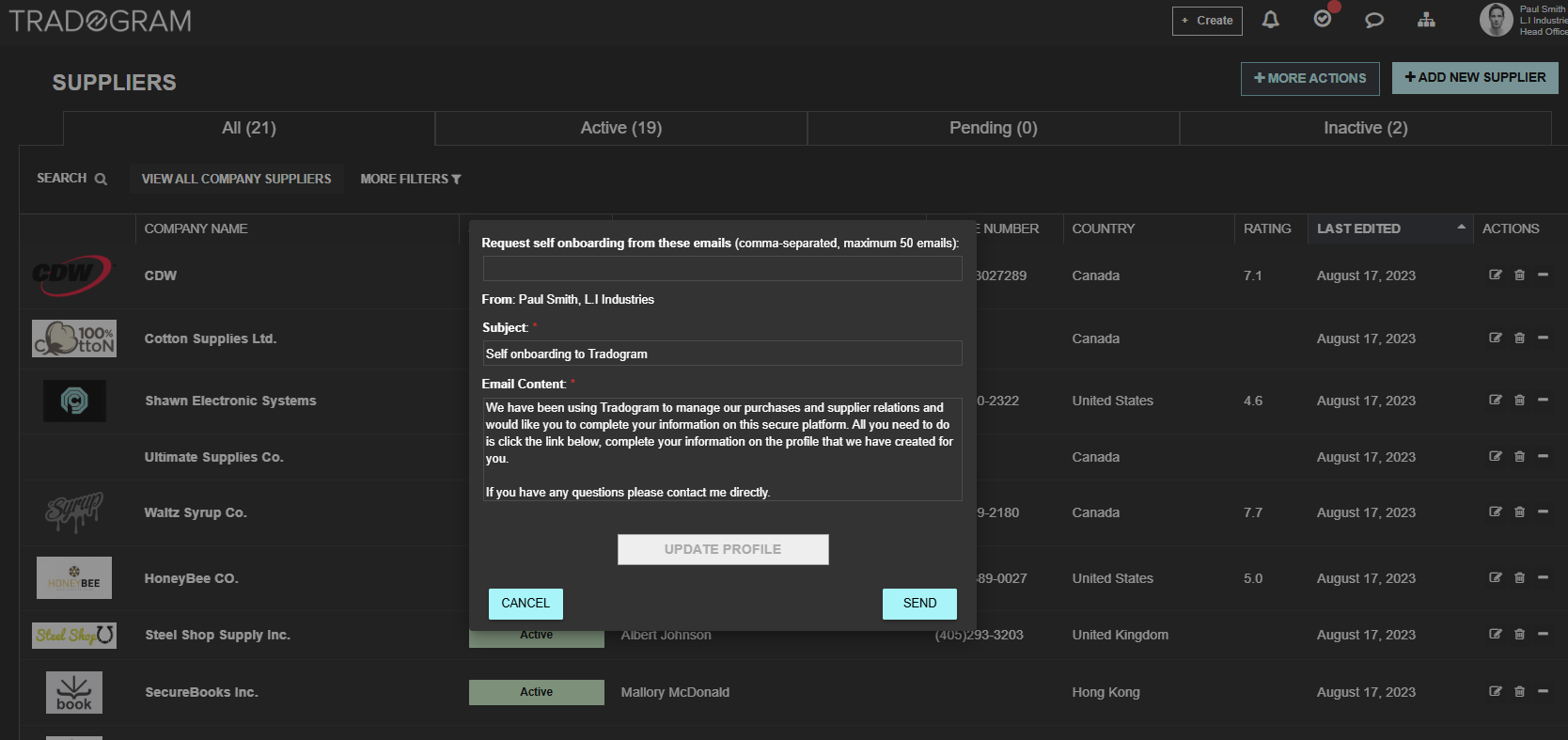
Task: Edit Shawn Electronic Systems via pencil icon
Action: (x=1496, y=400)
